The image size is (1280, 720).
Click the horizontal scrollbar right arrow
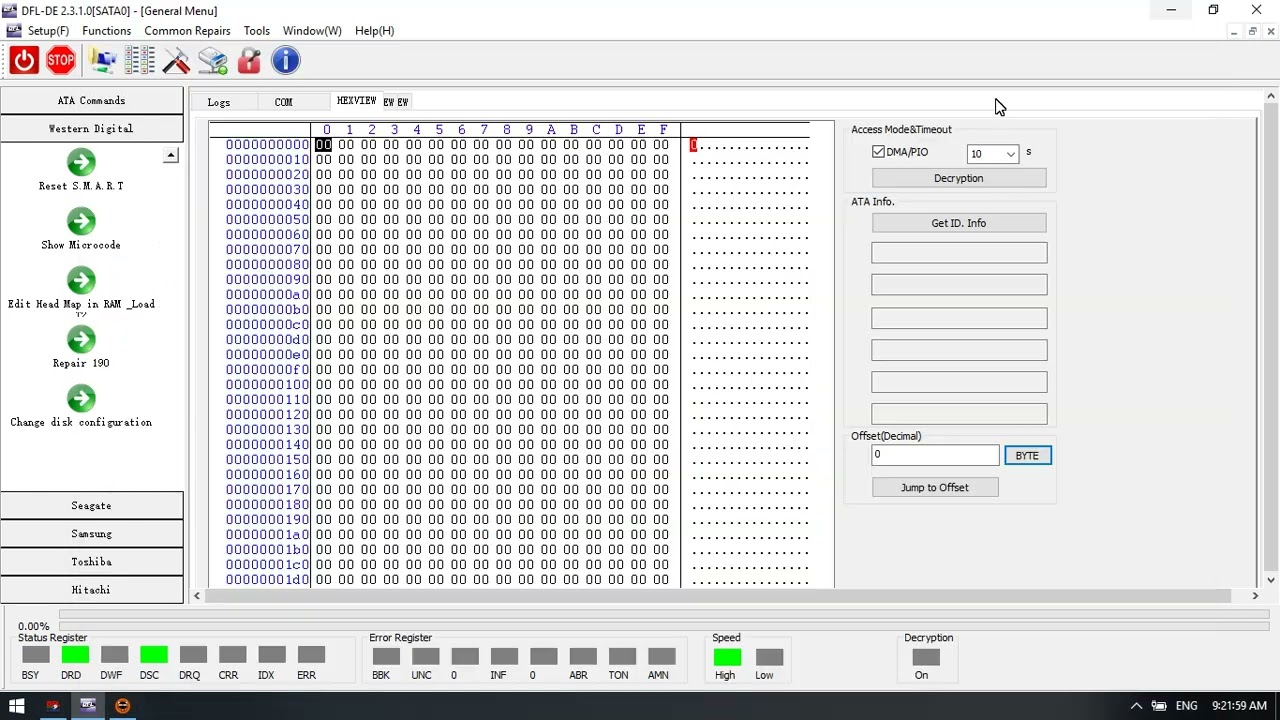tap(1255, 596)
